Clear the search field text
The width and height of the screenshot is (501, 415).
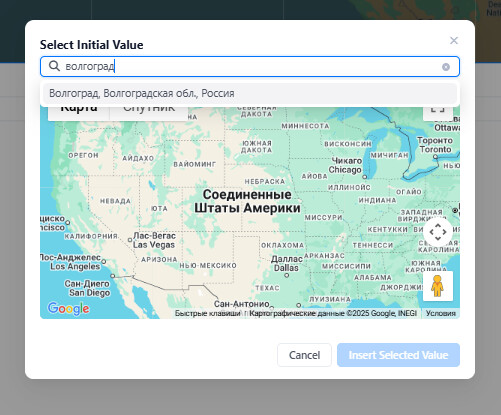click(446, 67)
